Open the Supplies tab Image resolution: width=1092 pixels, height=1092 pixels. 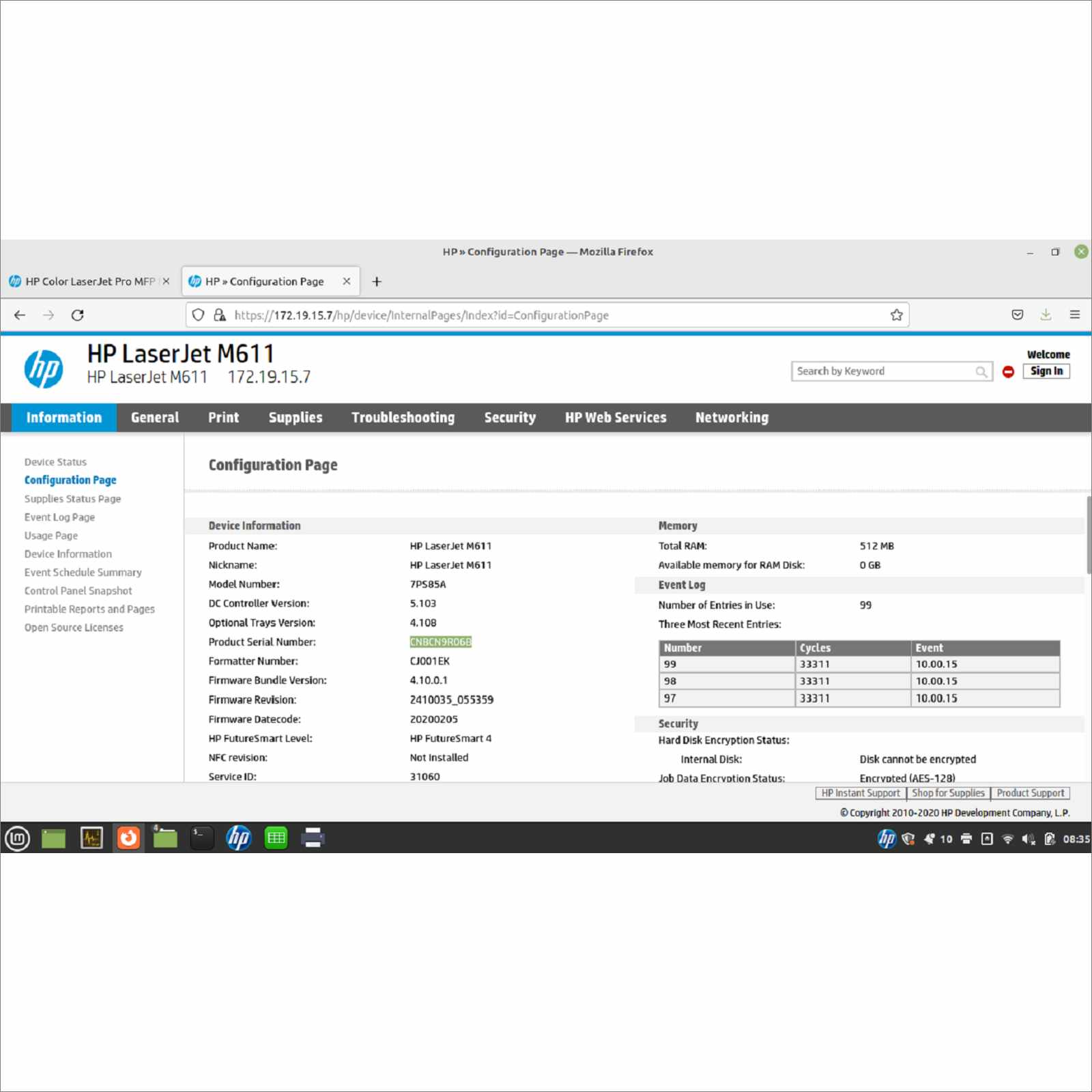click(x=296, y=418)
